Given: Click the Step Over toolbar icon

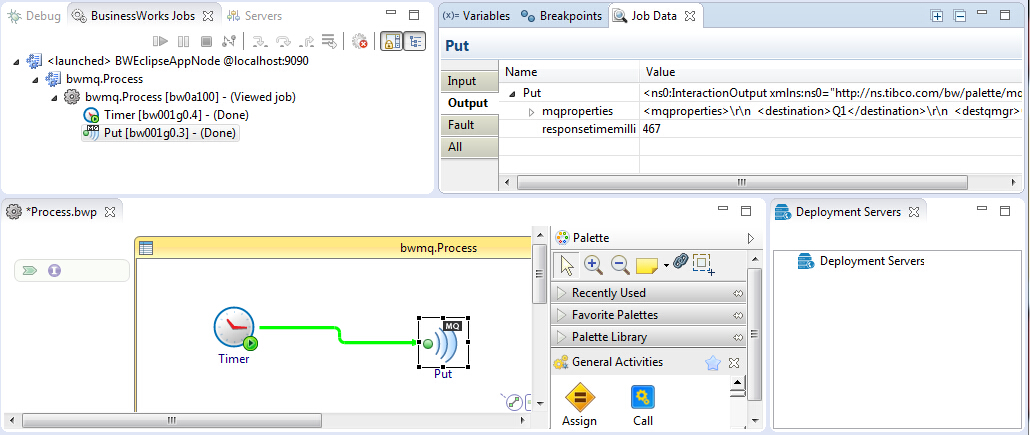Looking at the screenshot, I should click(283, 41).
